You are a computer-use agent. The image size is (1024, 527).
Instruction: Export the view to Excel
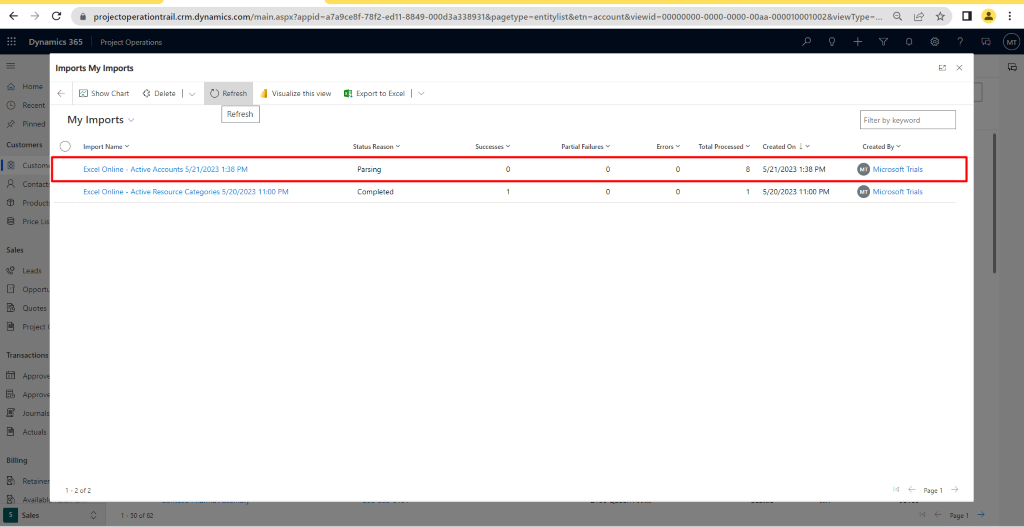click(374, 93)
